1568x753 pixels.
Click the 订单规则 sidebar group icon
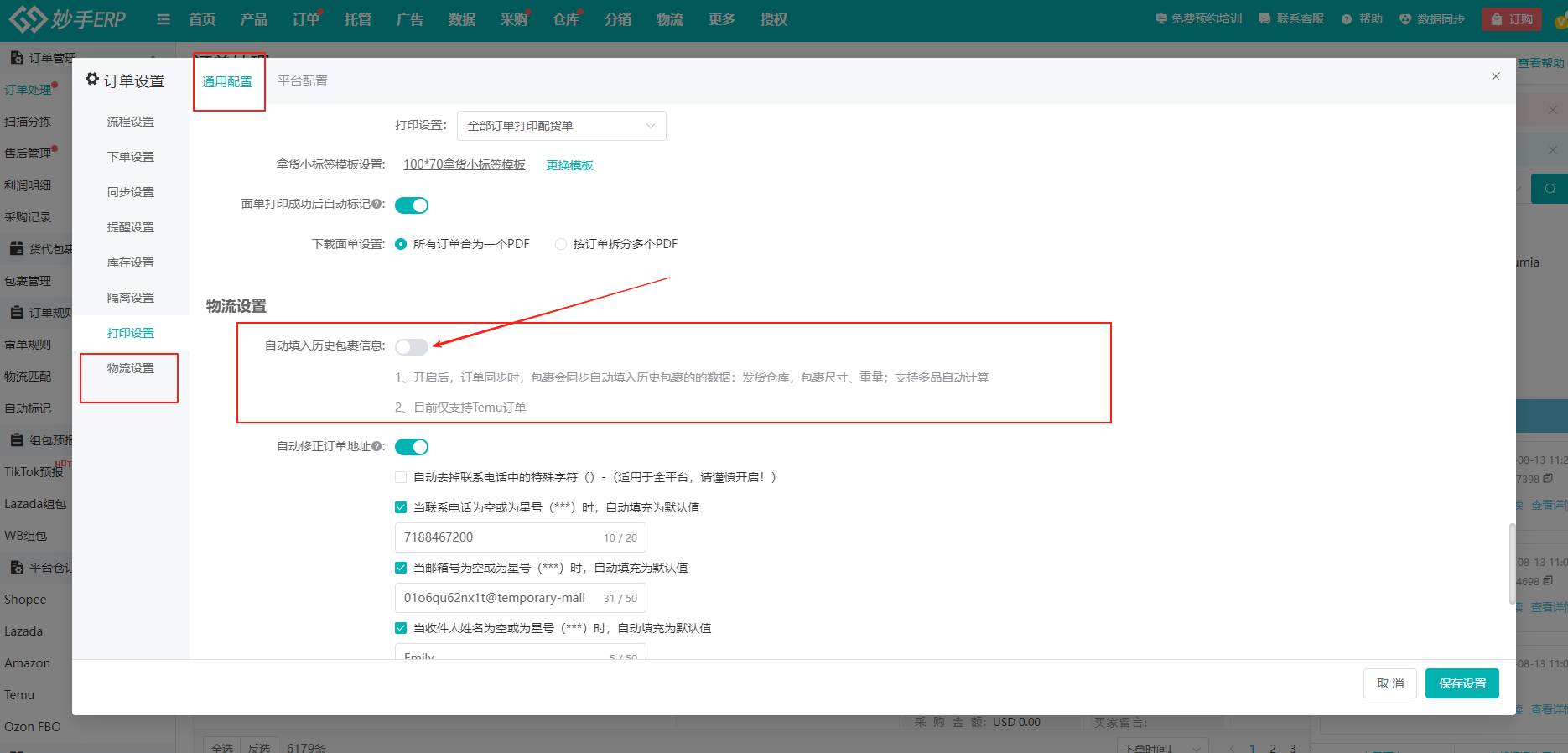point(16,312)
